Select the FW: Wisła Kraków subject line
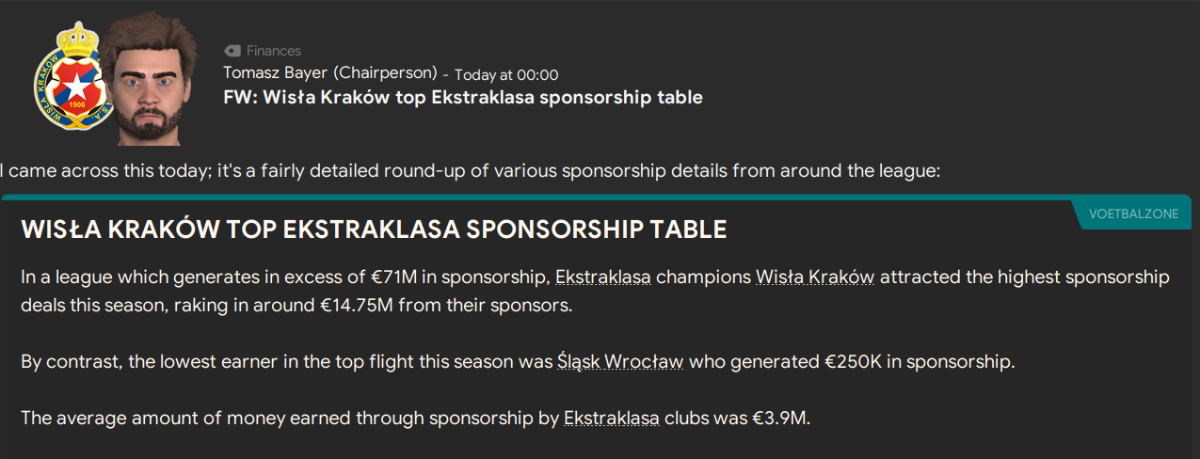 pyautogui.click(x=463, y=98)
